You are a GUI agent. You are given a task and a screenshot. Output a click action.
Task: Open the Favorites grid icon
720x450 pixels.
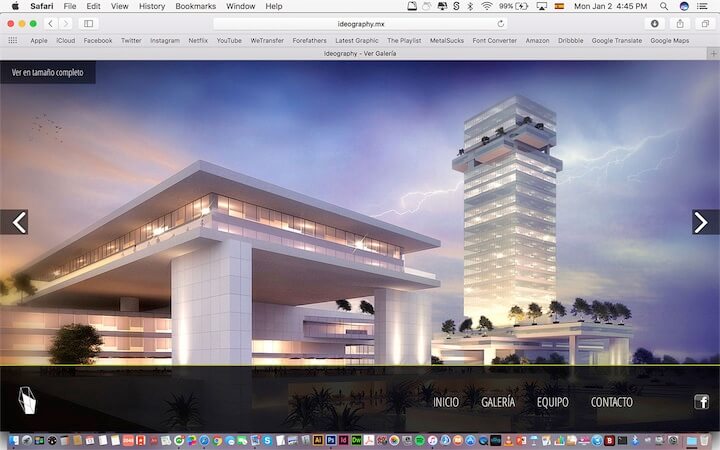coord(13,41)
